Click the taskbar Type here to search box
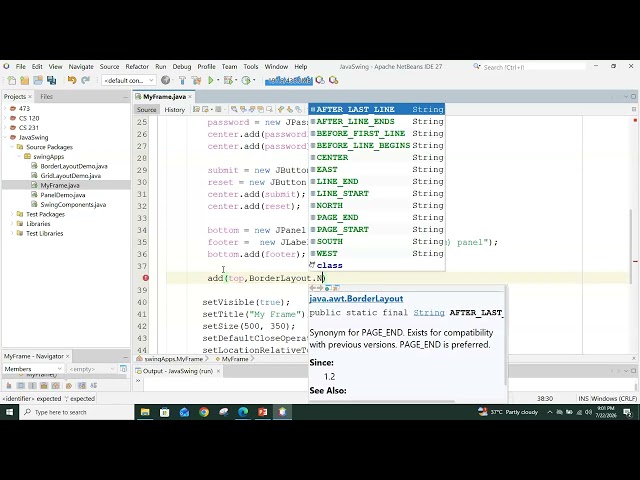The height and width of the screenshot is (480, 640). coord(77,412)
